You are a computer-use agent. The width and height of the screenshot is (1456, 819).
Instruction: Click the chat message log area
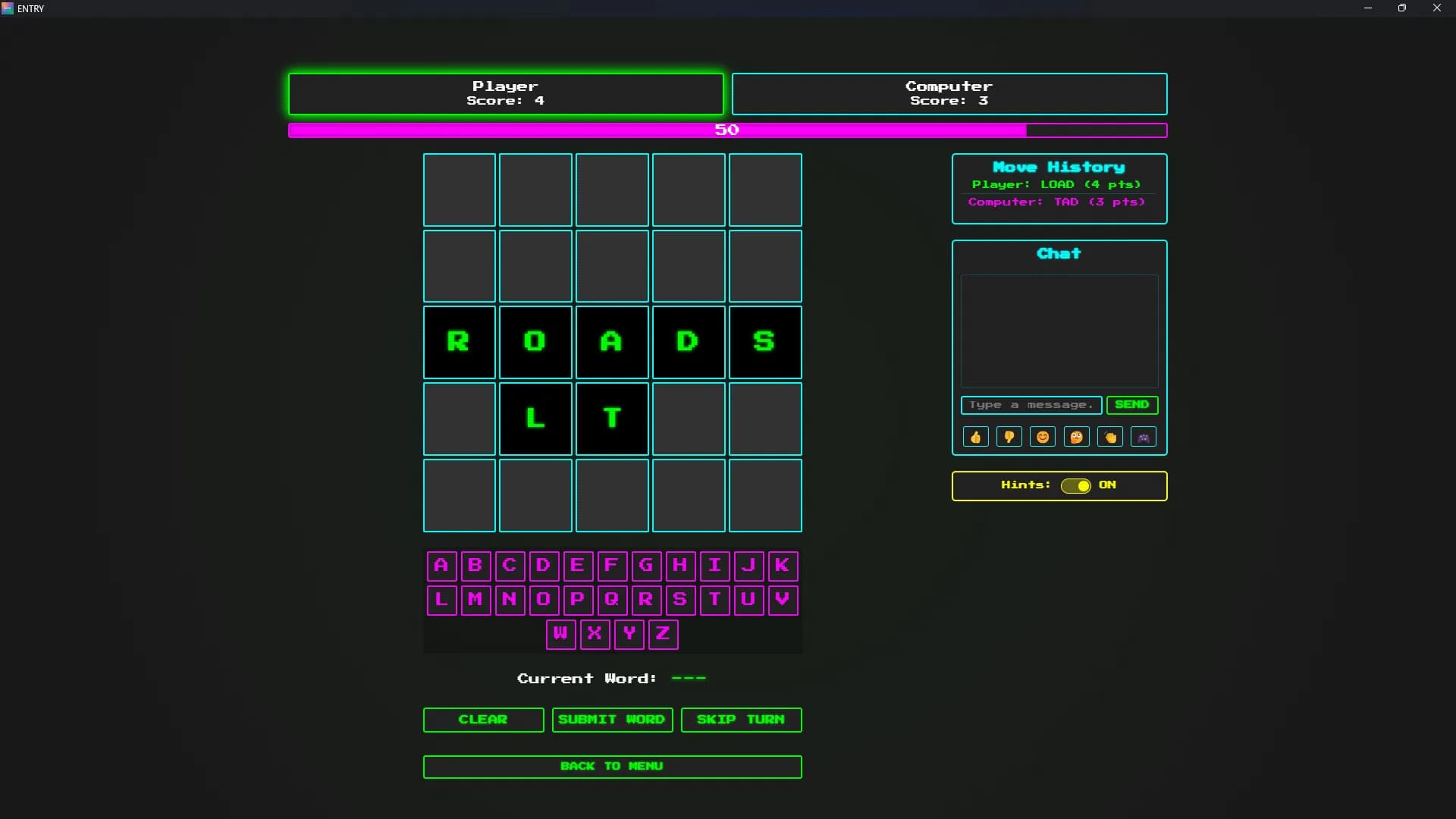point(1059,331)
